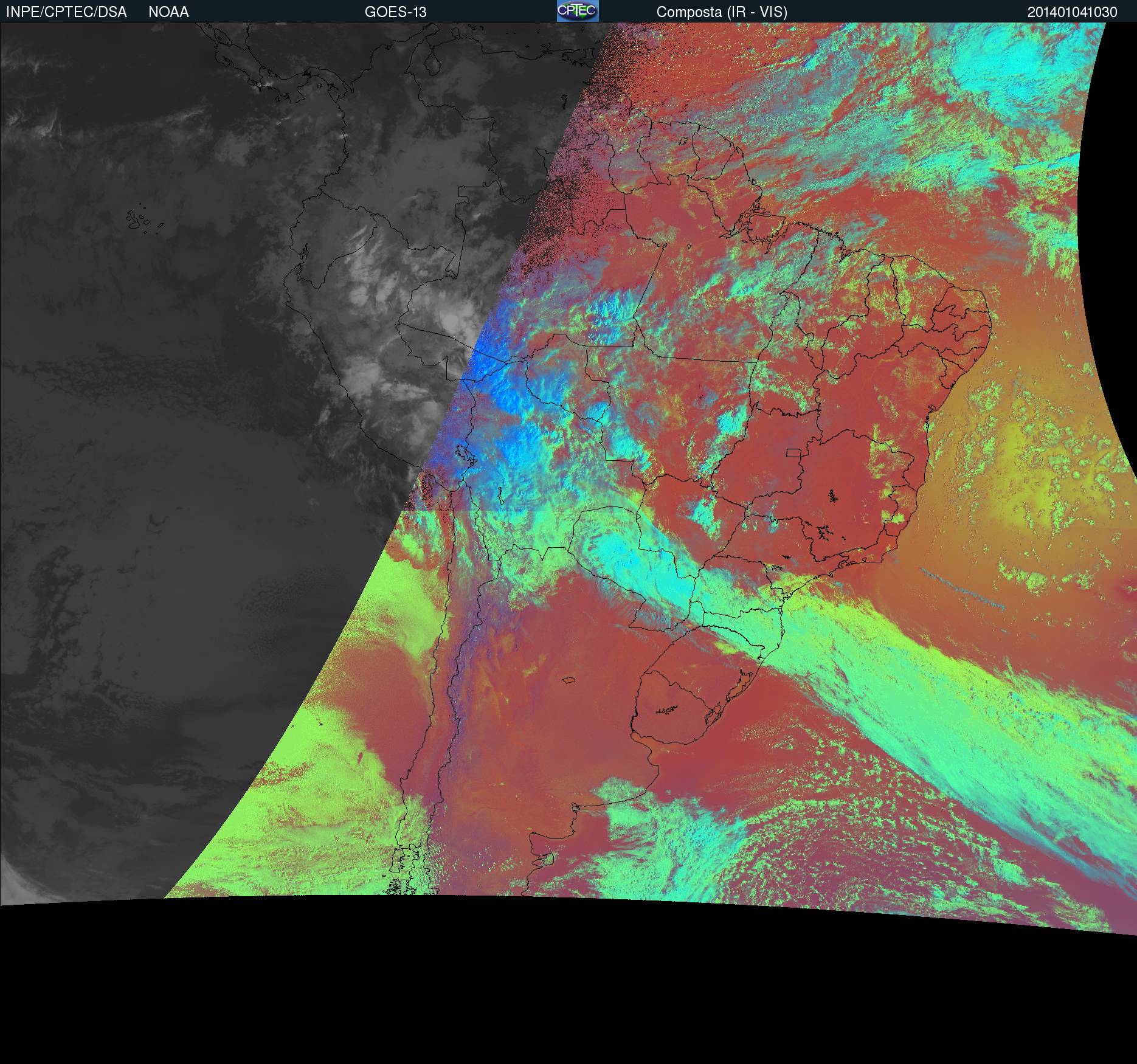Click the CPTEC logo in the header
The height and width of the screenshot is (1064, 1137).
578,11
